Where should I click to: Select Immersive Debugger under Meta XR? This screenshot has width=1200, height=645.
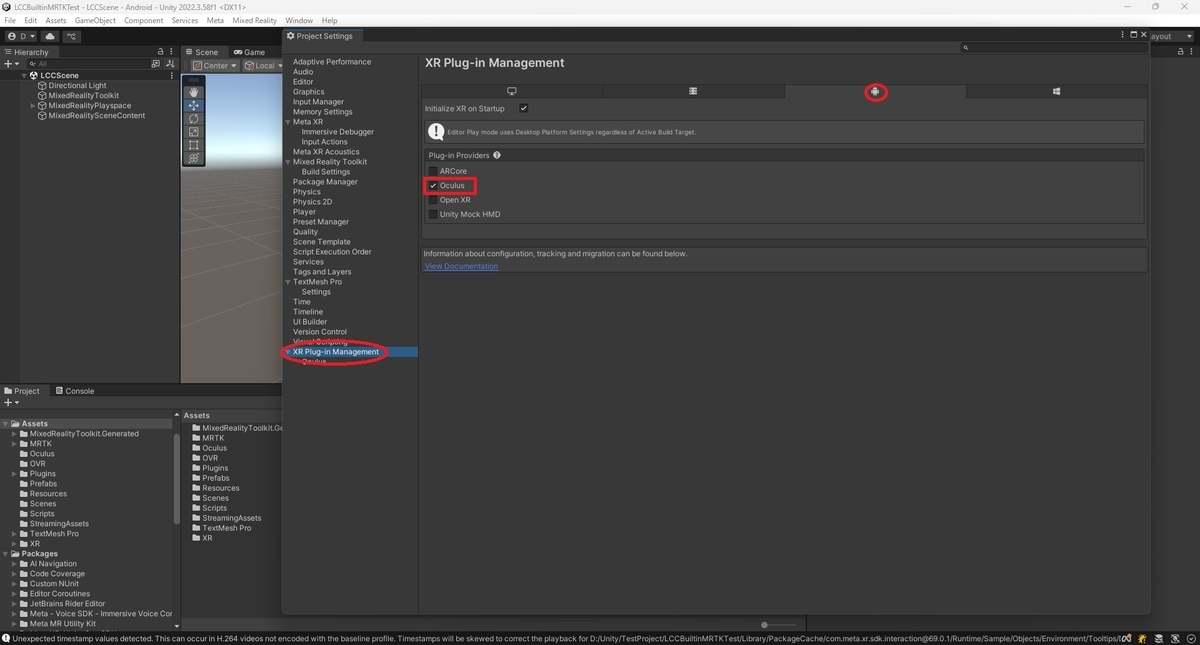pos(338,132)
